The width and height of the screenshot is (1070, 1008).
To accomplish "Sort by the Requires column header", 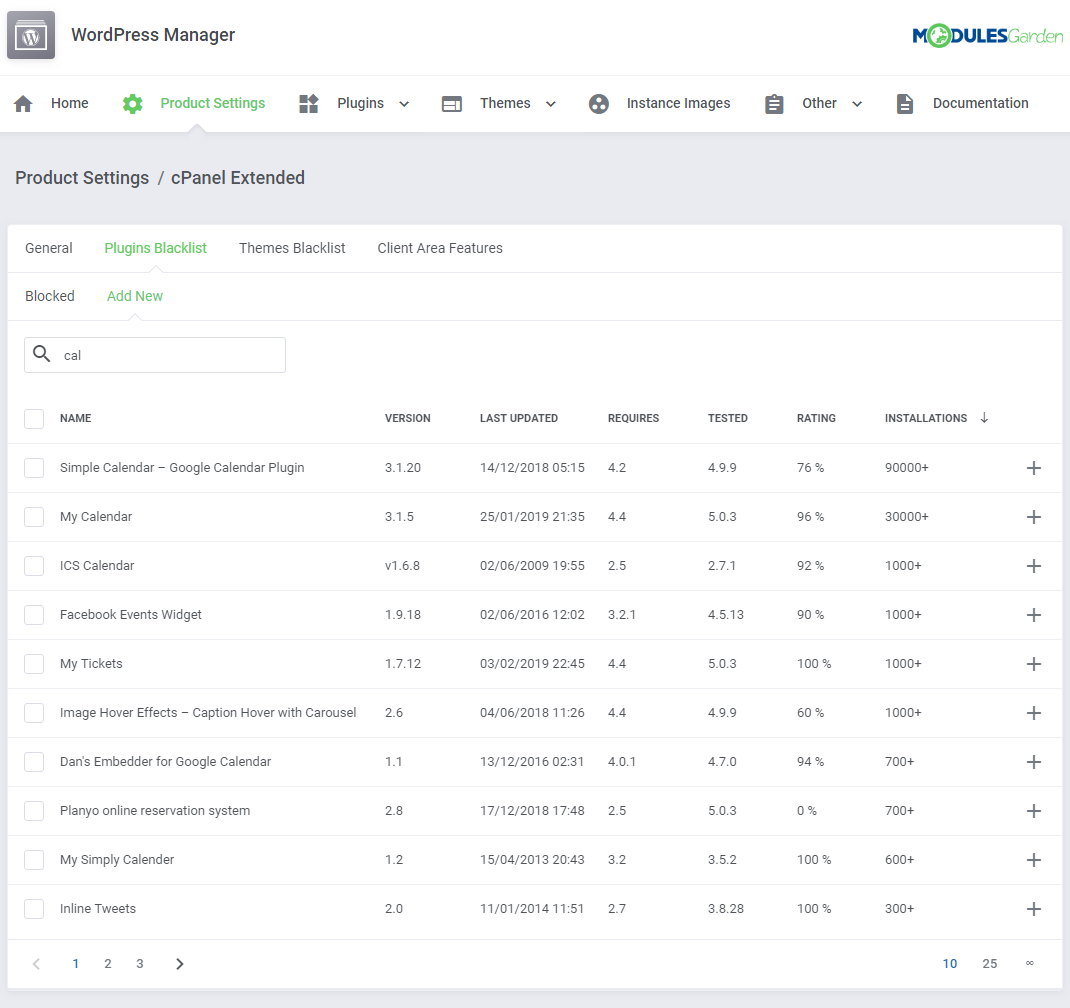I will (x=633, y=418).
